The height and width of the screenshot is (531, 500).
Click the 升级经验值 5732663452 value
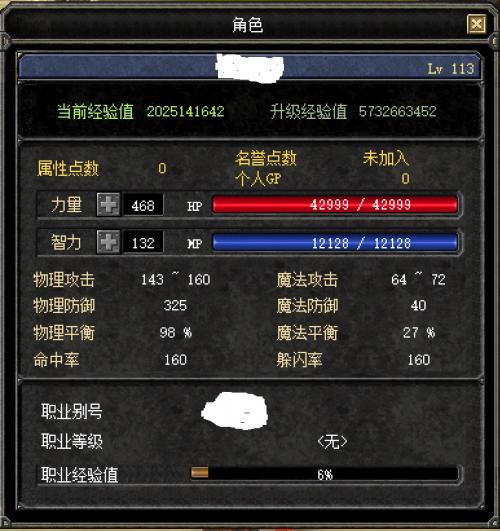point(397,111)
